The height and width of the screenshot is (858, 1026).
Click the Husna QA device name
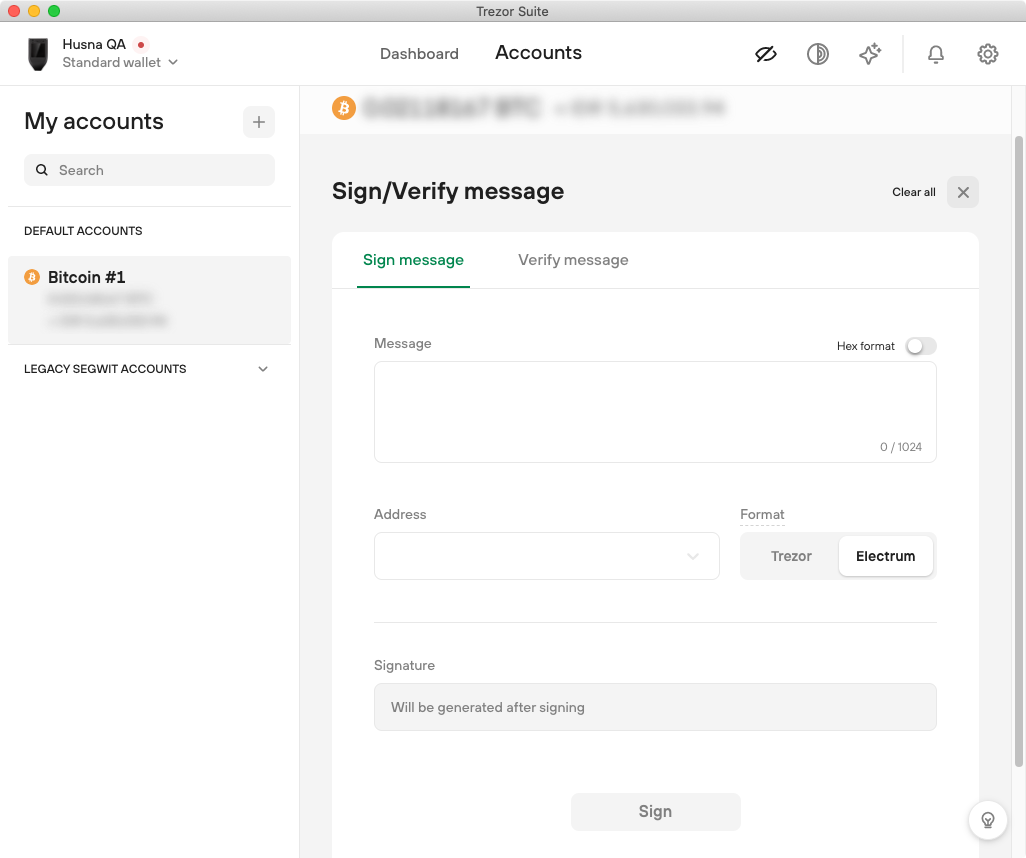click(x=94, y=45)
